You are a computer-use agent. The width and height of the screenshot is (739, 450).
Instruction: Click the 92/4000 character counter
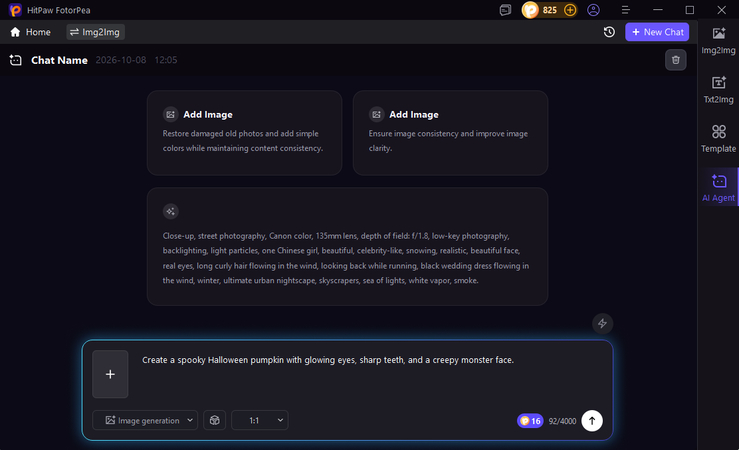[x=562, y=421]
